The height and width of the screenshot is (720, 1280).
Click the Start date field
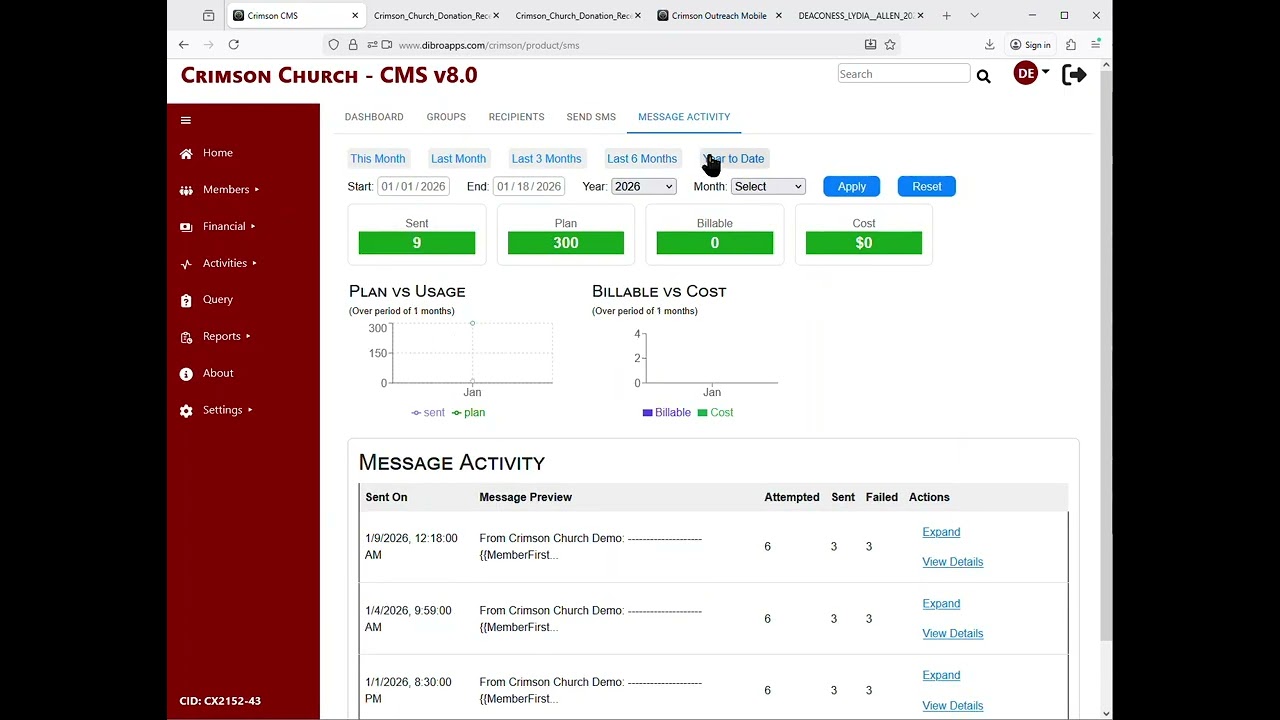(x=413, y=187)
